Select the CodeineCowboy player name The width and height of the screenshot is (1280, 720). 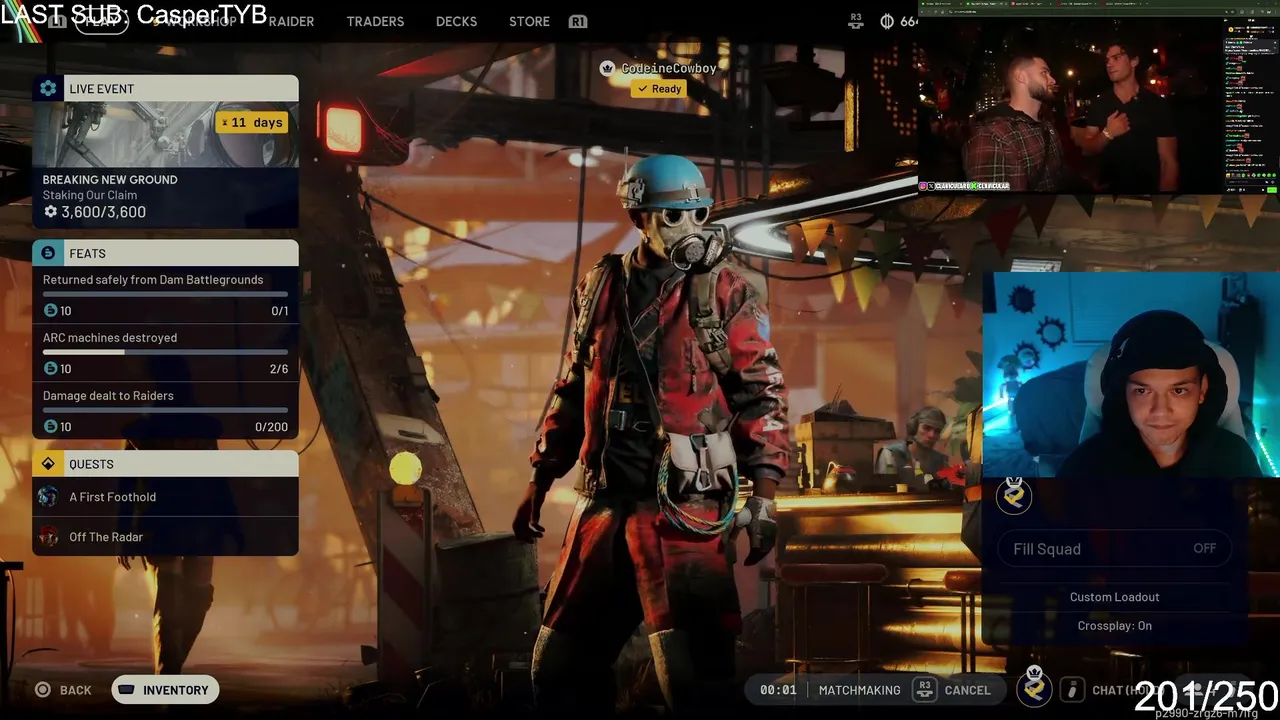(x=669, y=68)
